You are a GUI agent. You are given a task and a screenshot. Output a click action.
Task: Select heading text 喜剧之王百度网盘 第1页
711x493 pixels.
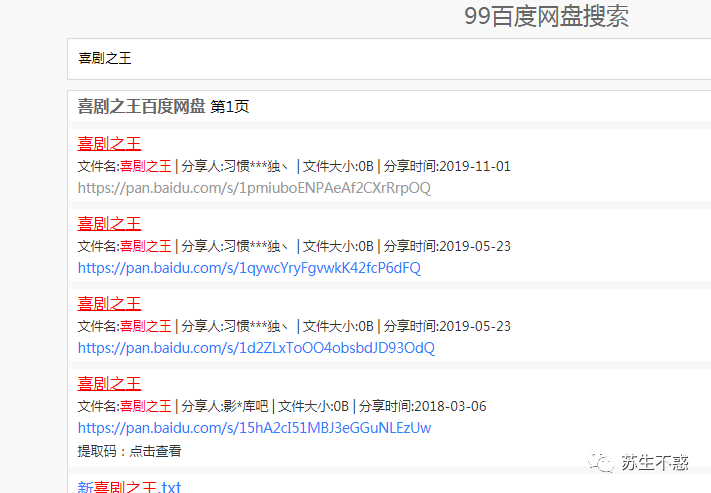click(163, 107)
